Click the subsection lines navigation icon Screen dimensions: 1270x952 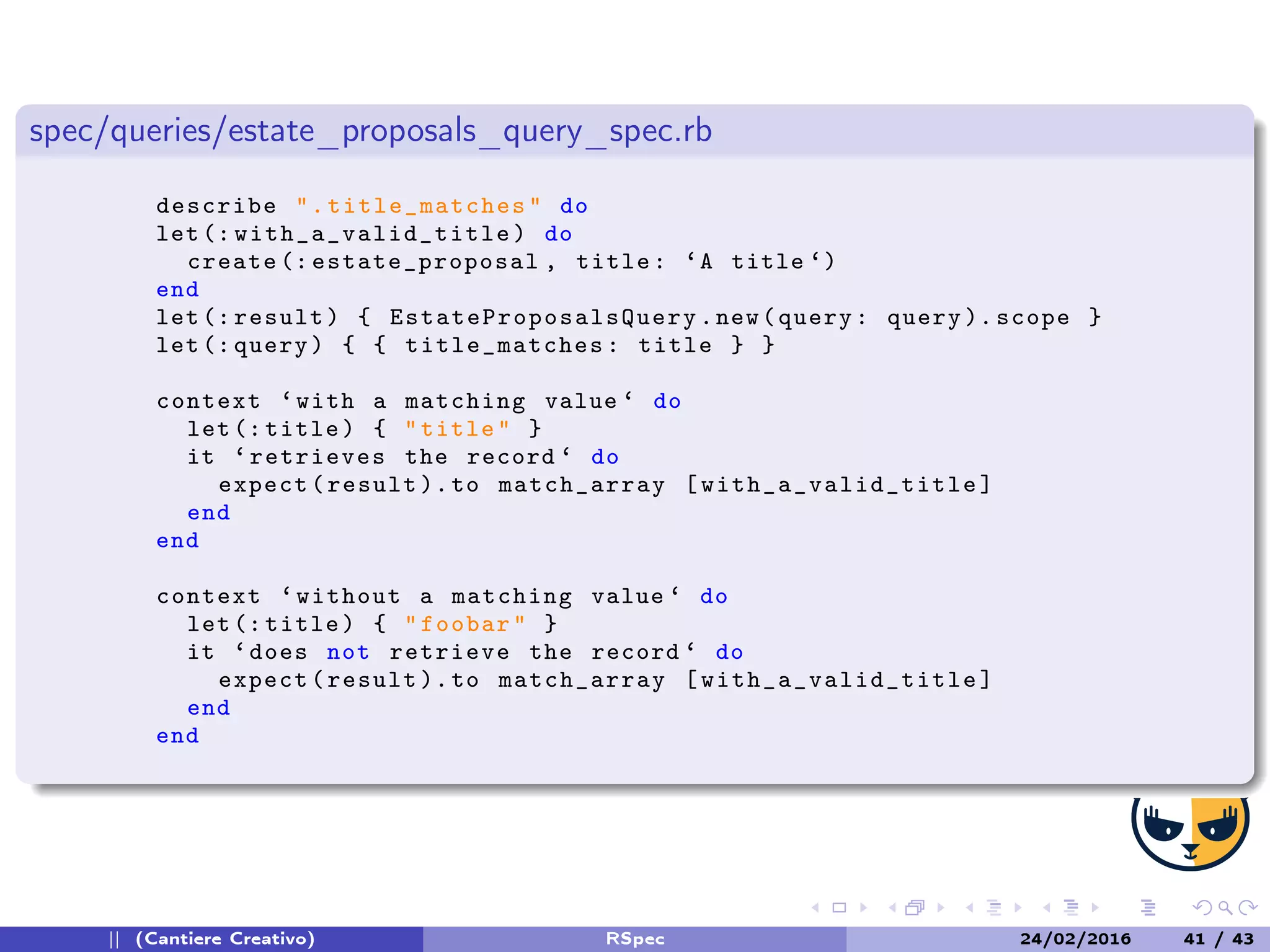[994, 907]
